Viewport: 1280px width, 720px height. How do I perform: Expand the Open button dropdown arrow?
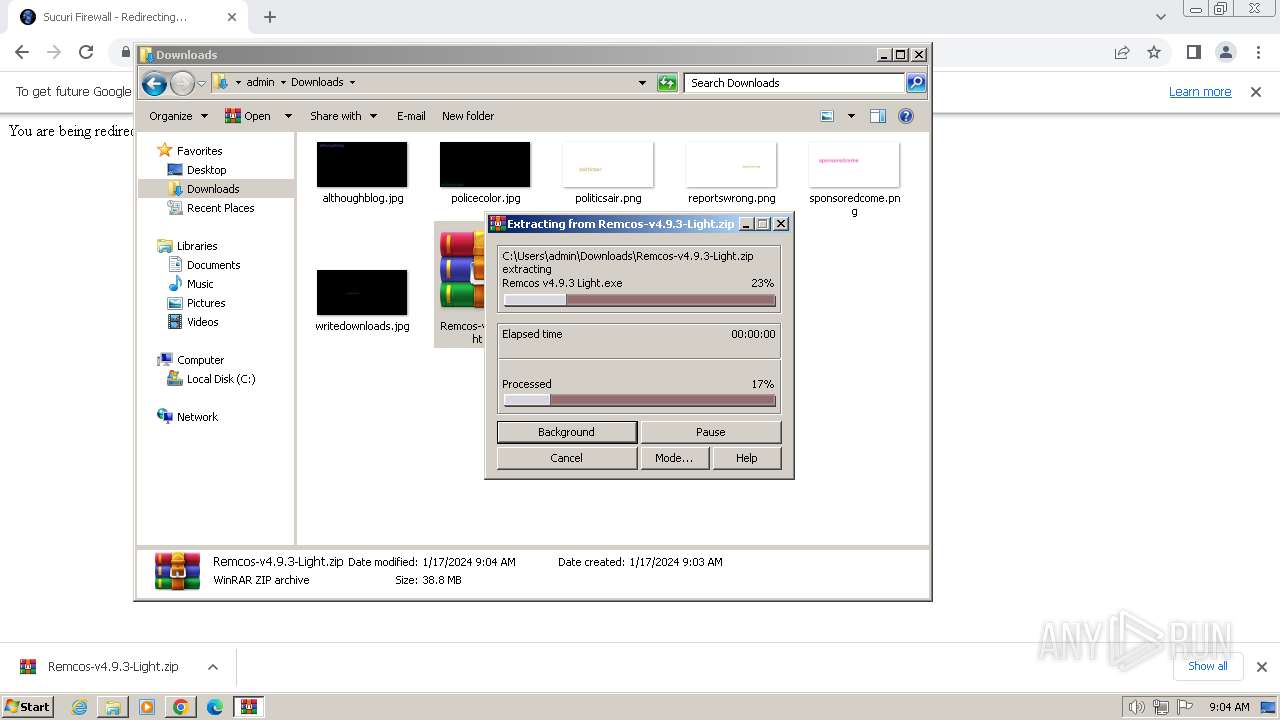[x=288, y=116]
